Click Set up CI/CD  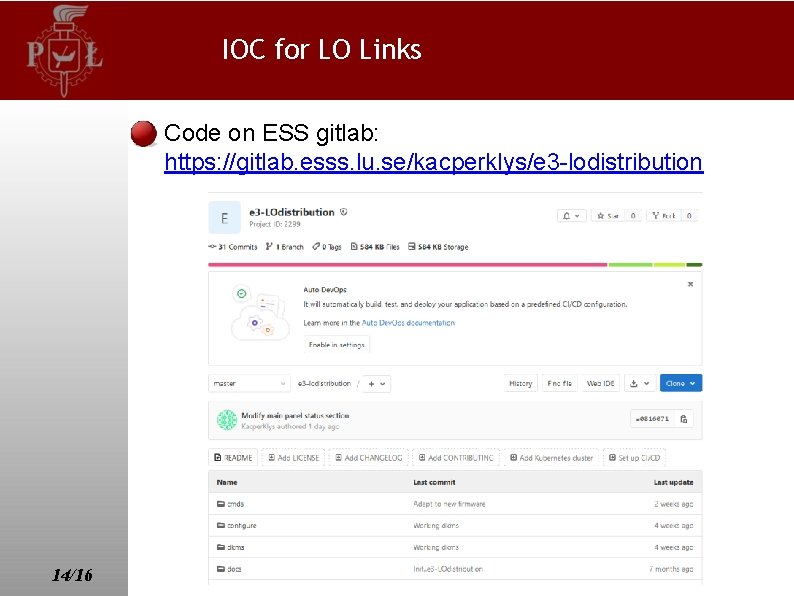tap(634, 458)
